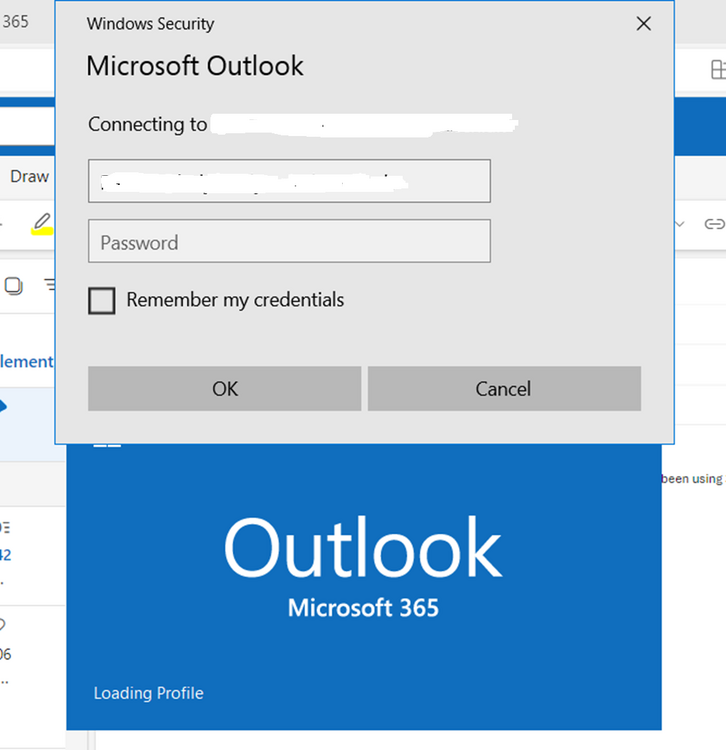This screenshot has height=750, width=726.
Task: Cancel the Windows Security credentials prompt
Action: point(504,388)
